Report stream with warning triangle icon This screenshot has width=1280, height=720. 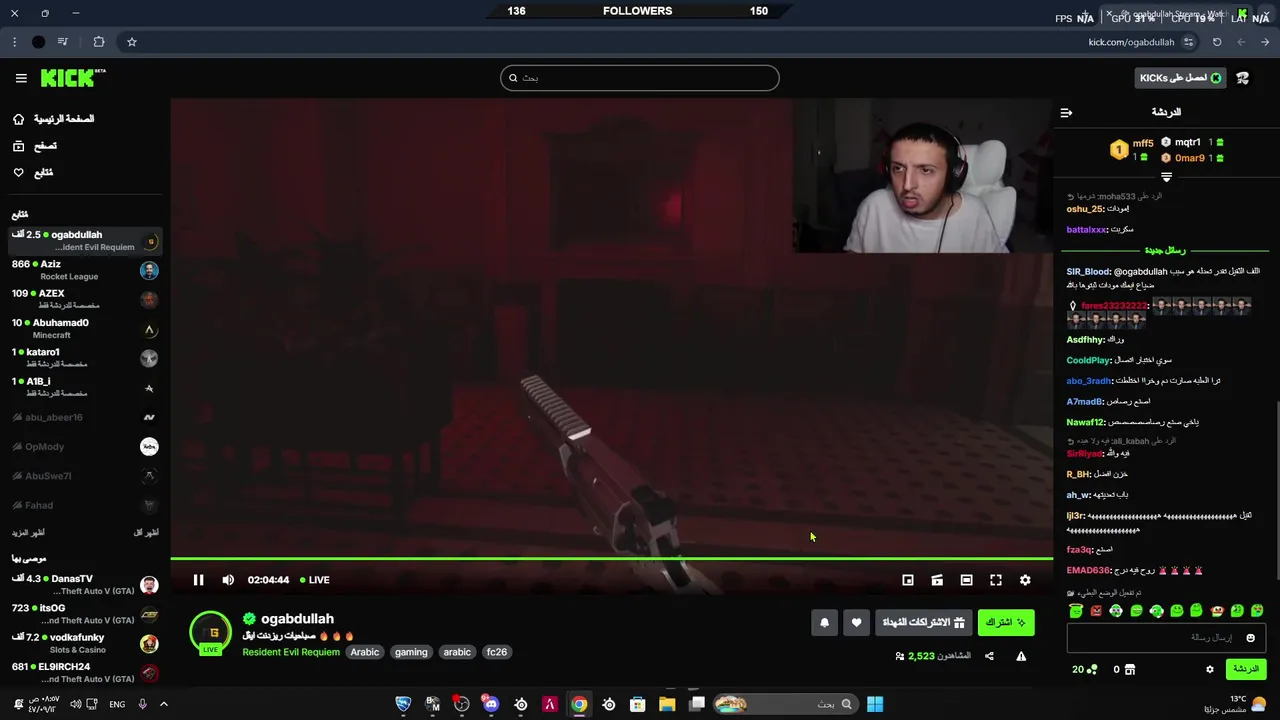tap(1021, 656)
